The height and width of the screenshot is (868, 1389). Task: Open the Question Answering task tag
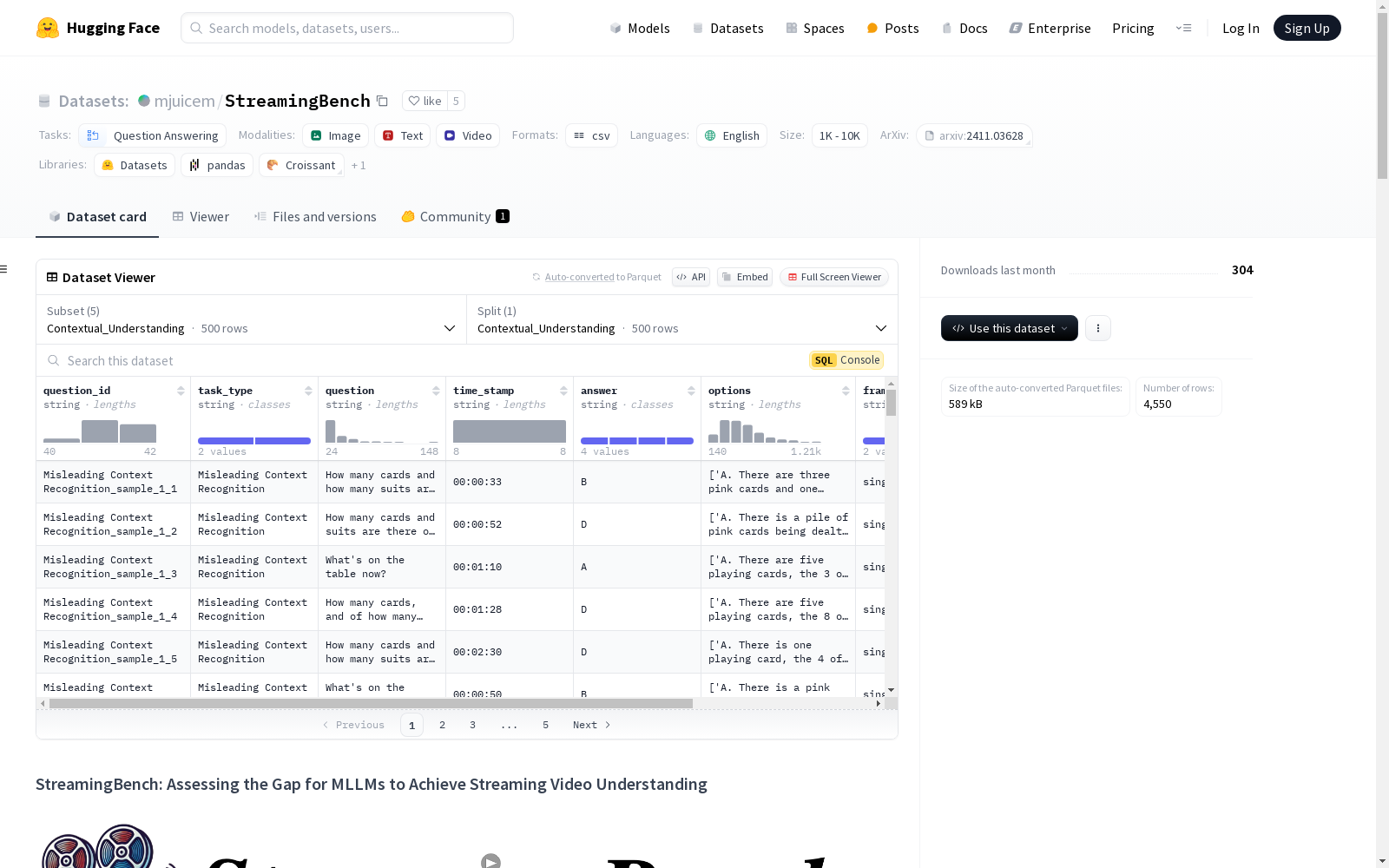[x=152, y=135]
